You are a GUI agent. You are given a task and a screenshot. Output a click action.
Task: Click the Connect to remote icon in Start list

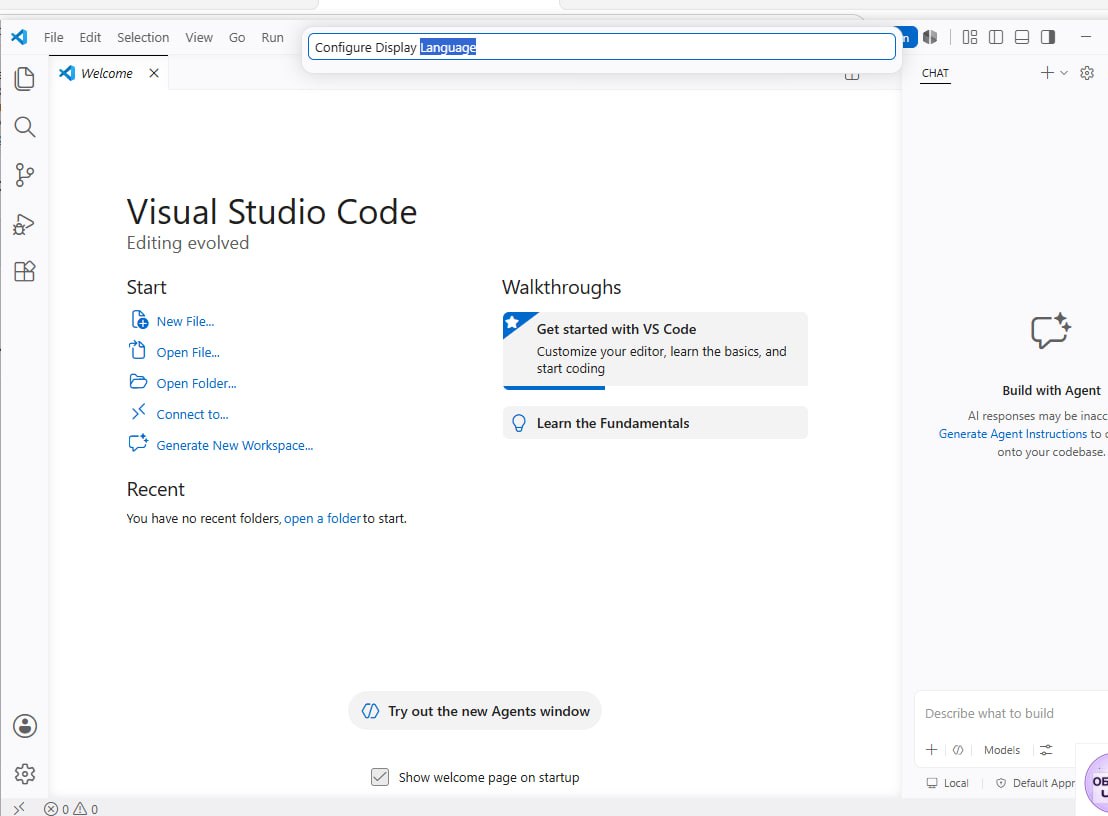pos(138,412)
